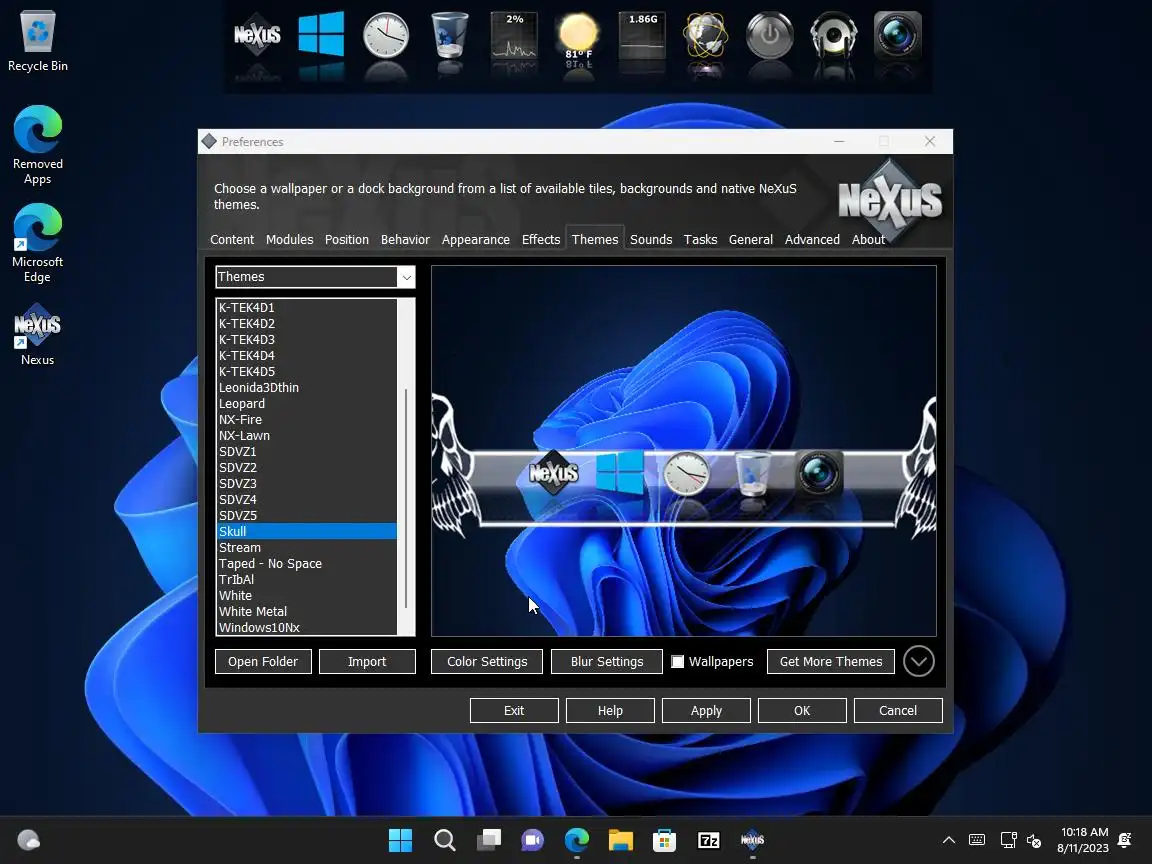Open the Sounds tab
Viewport: 1152px width, 864px height.
click(651, 240)
